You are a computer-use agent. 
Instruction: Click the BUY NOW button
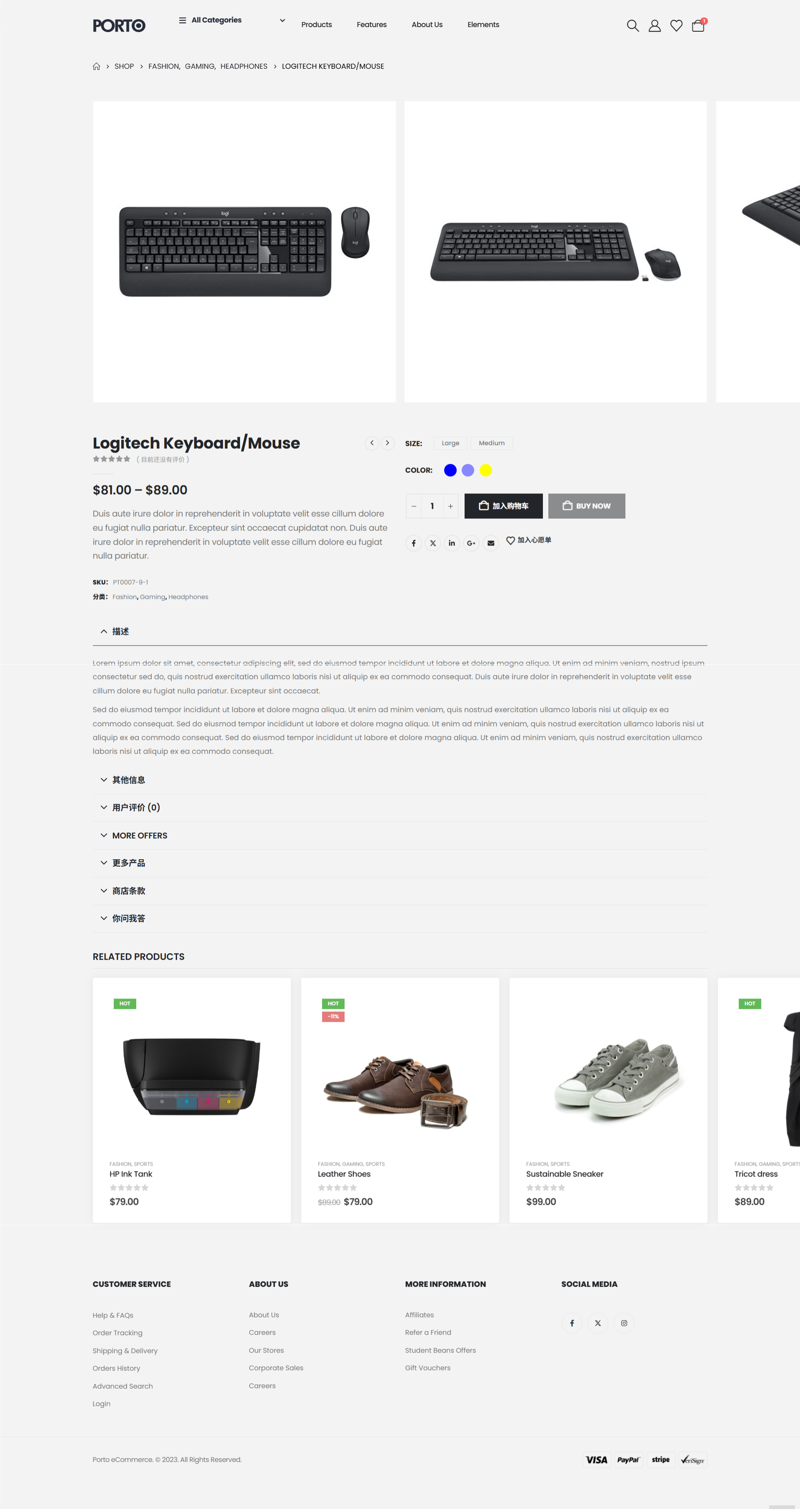(x=586, y=506)
